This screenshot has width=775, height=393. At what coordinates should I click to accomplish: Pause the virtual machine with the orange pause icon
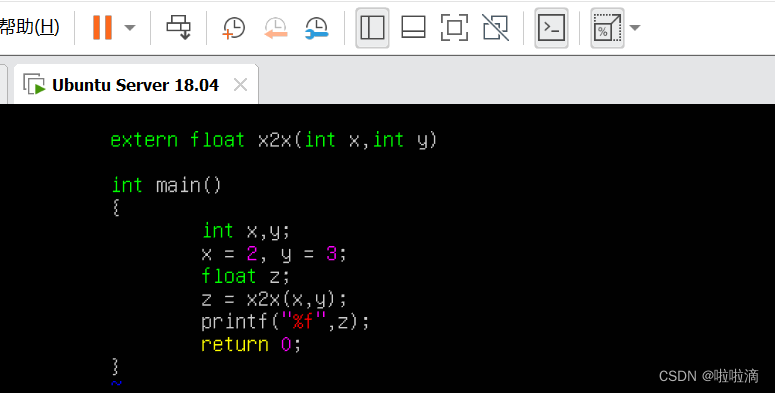102,27
